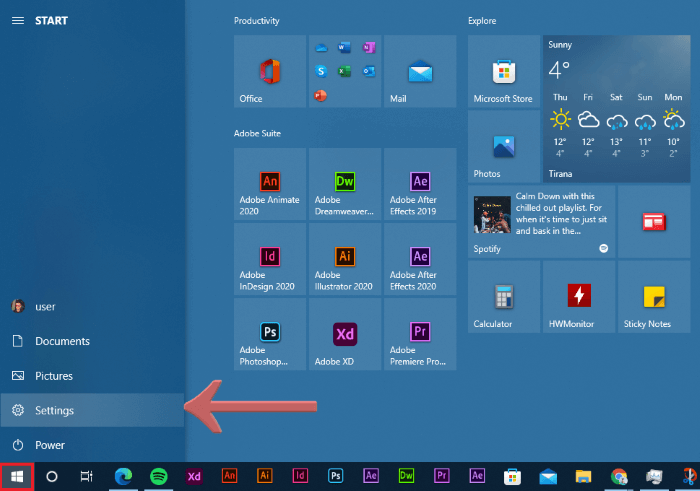Launch Dreamweaver from the taskbar
This screenshot has height=491, width=700.
point(406,476)
